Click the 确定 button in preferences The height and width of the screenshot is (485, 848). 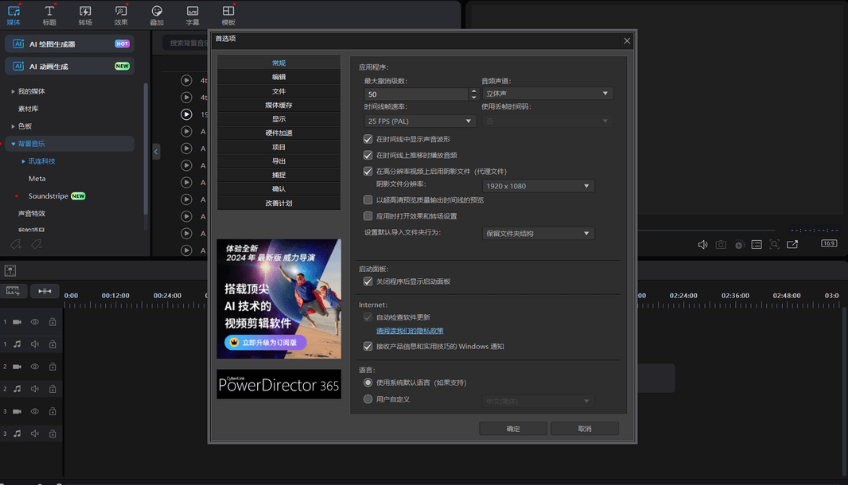[513, 428]
